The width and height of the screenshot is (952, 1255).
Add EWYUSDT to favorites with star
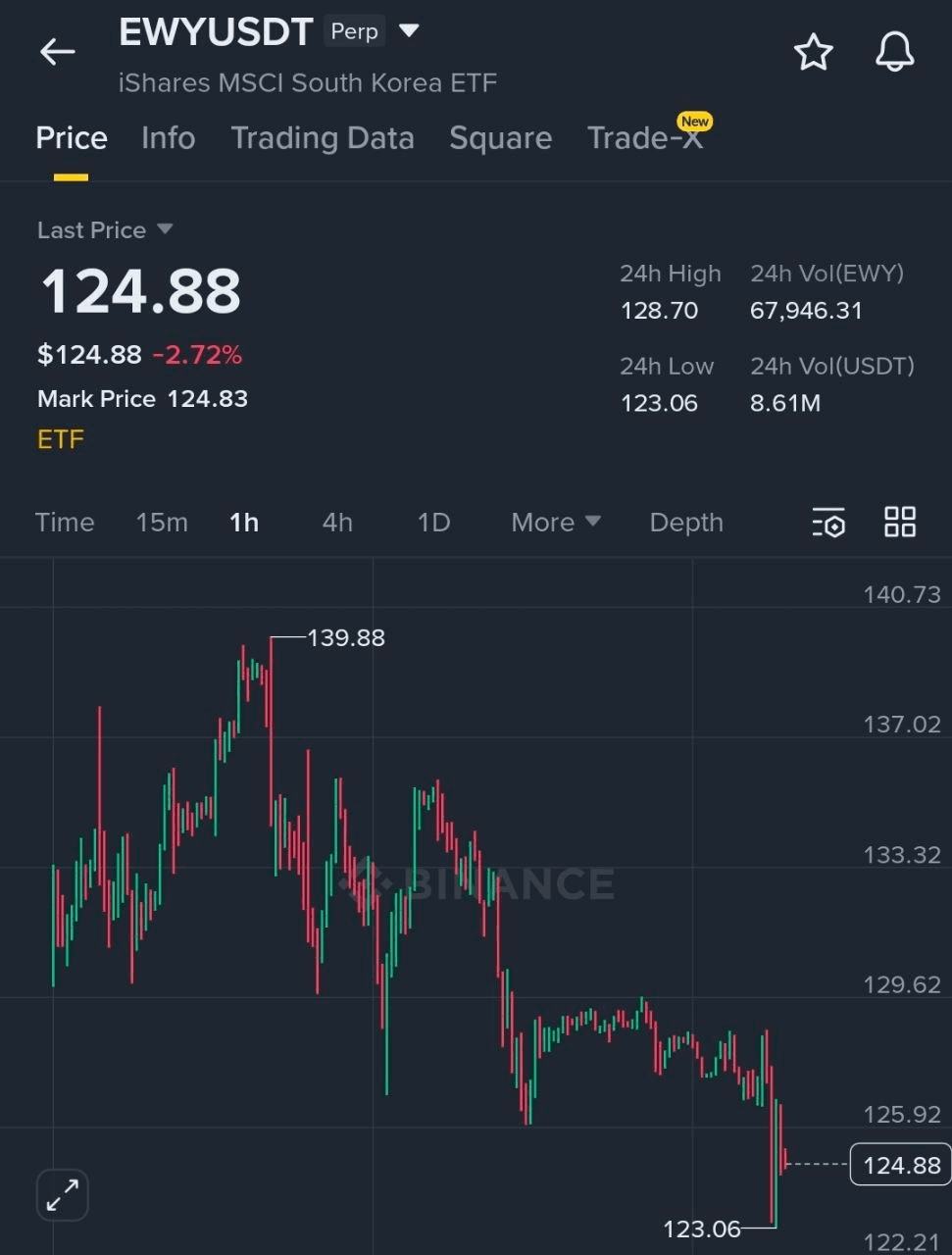(813, 52)
